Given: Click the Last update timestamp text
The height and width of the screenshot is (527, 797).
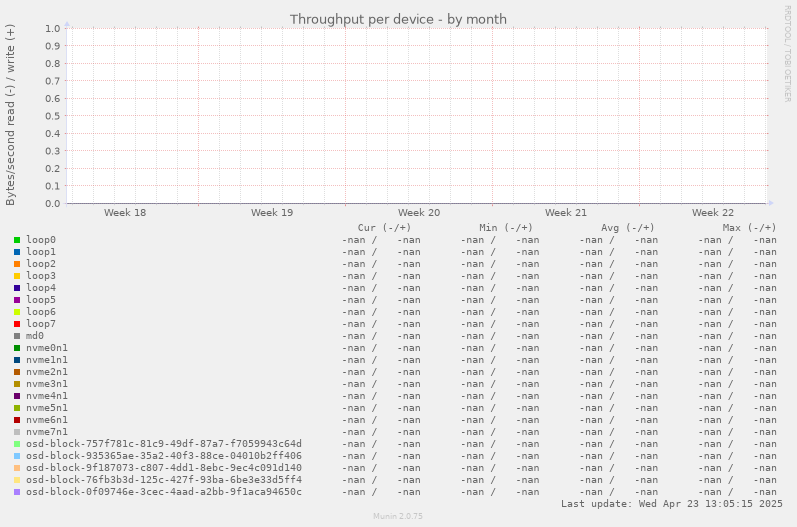Looking at the screenshot, I should point(671,504).
